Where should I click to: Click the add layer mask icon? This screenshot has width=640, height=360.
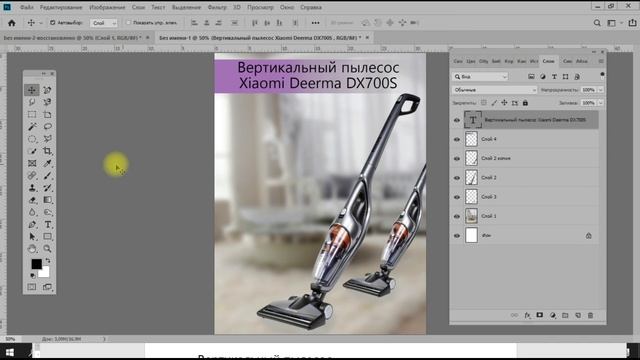[x=540, y=315]
